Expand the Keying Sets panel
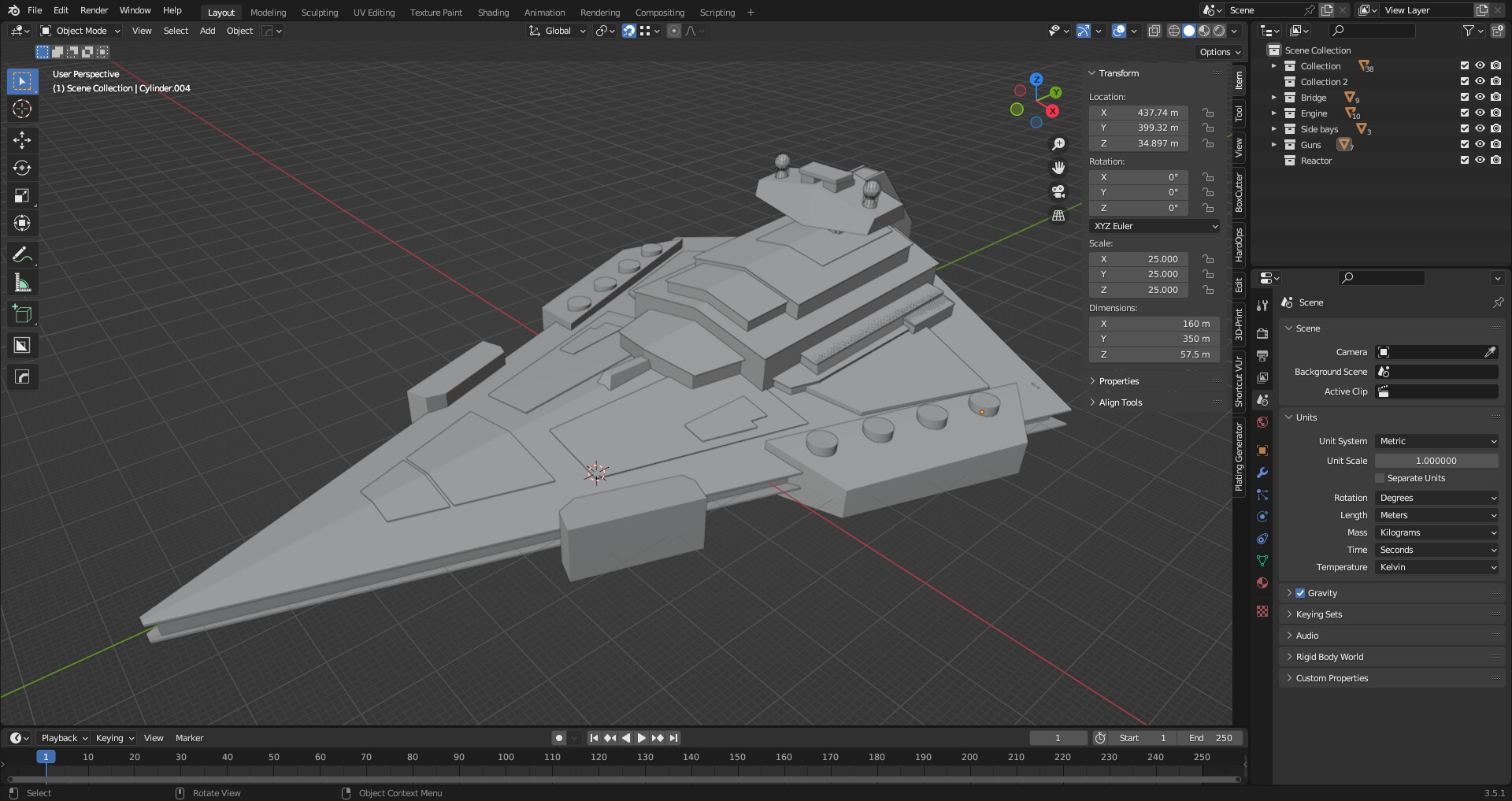This screenshot has height=801, width=1512. pos(1319,614)
